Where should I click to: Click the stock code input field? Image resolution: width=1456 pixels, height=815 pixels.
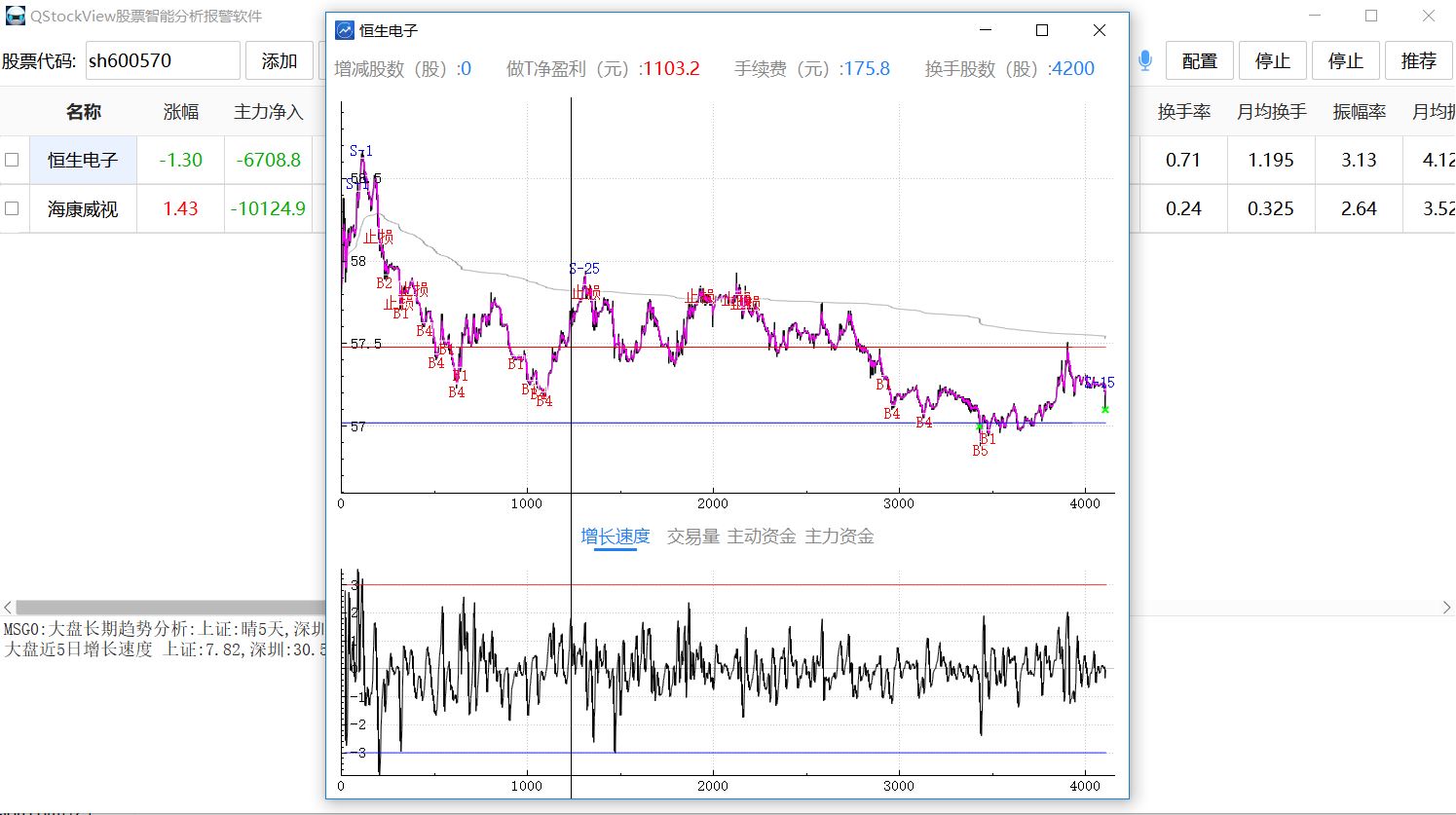click(163, 60)
